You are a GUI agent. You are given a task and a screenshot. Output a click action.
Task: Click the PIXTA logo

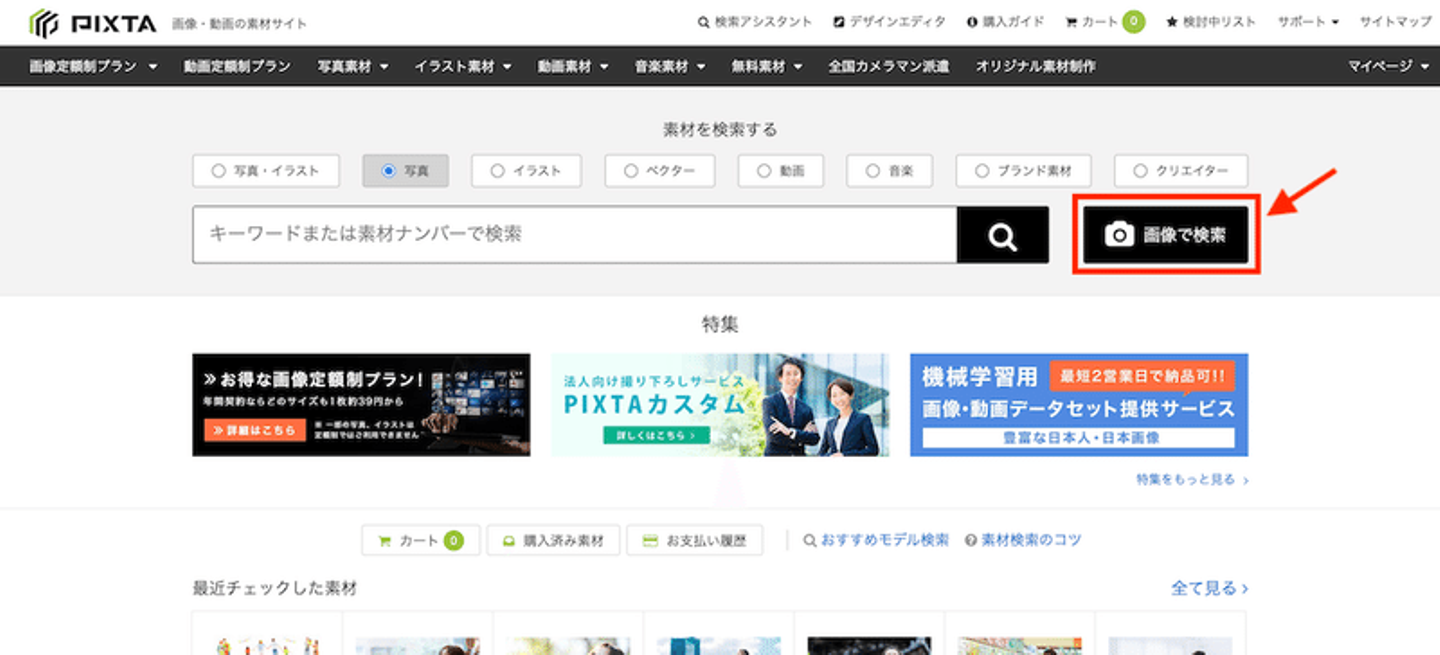coord(94,22)
